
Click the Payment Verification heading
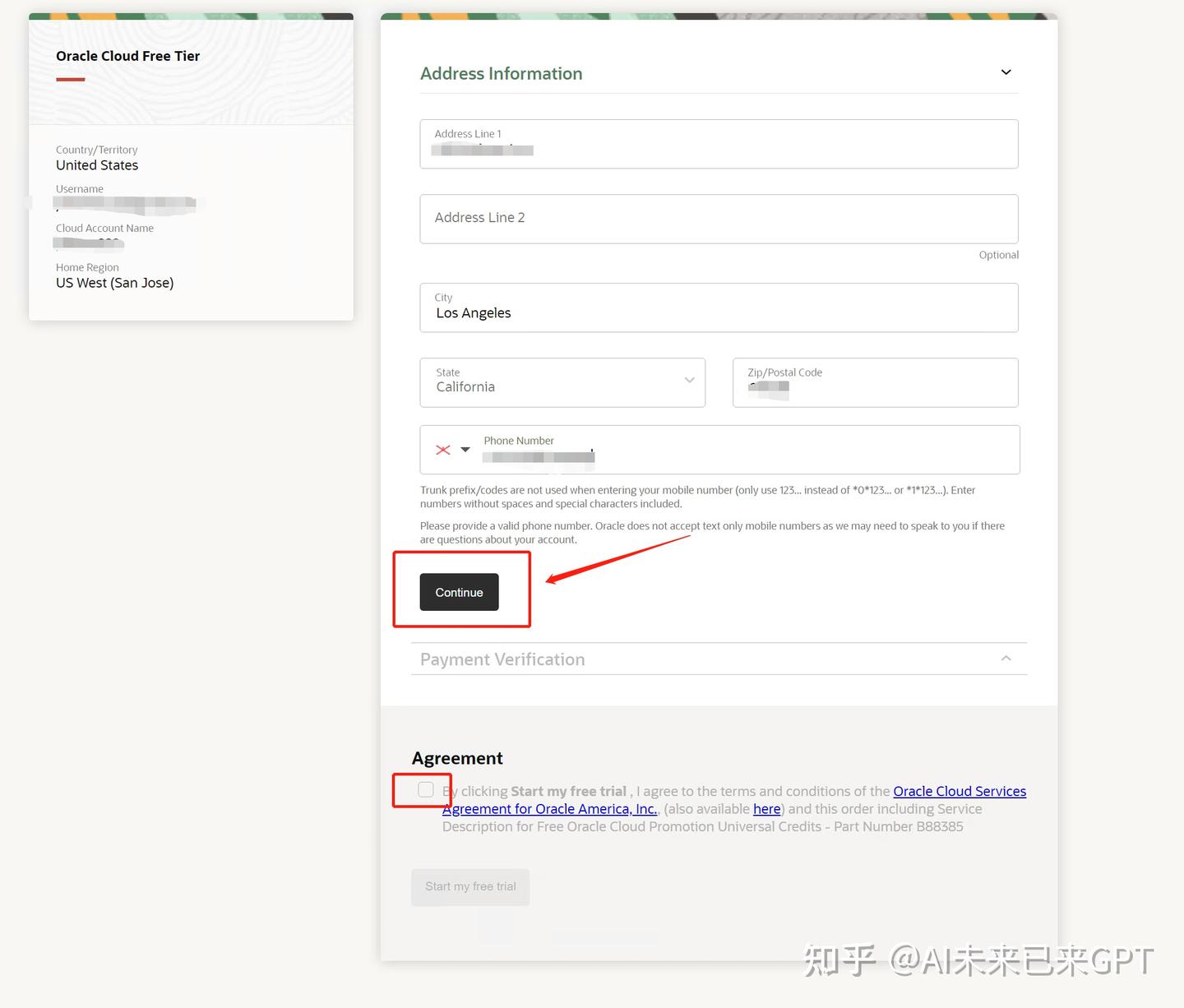click(502, 659)
